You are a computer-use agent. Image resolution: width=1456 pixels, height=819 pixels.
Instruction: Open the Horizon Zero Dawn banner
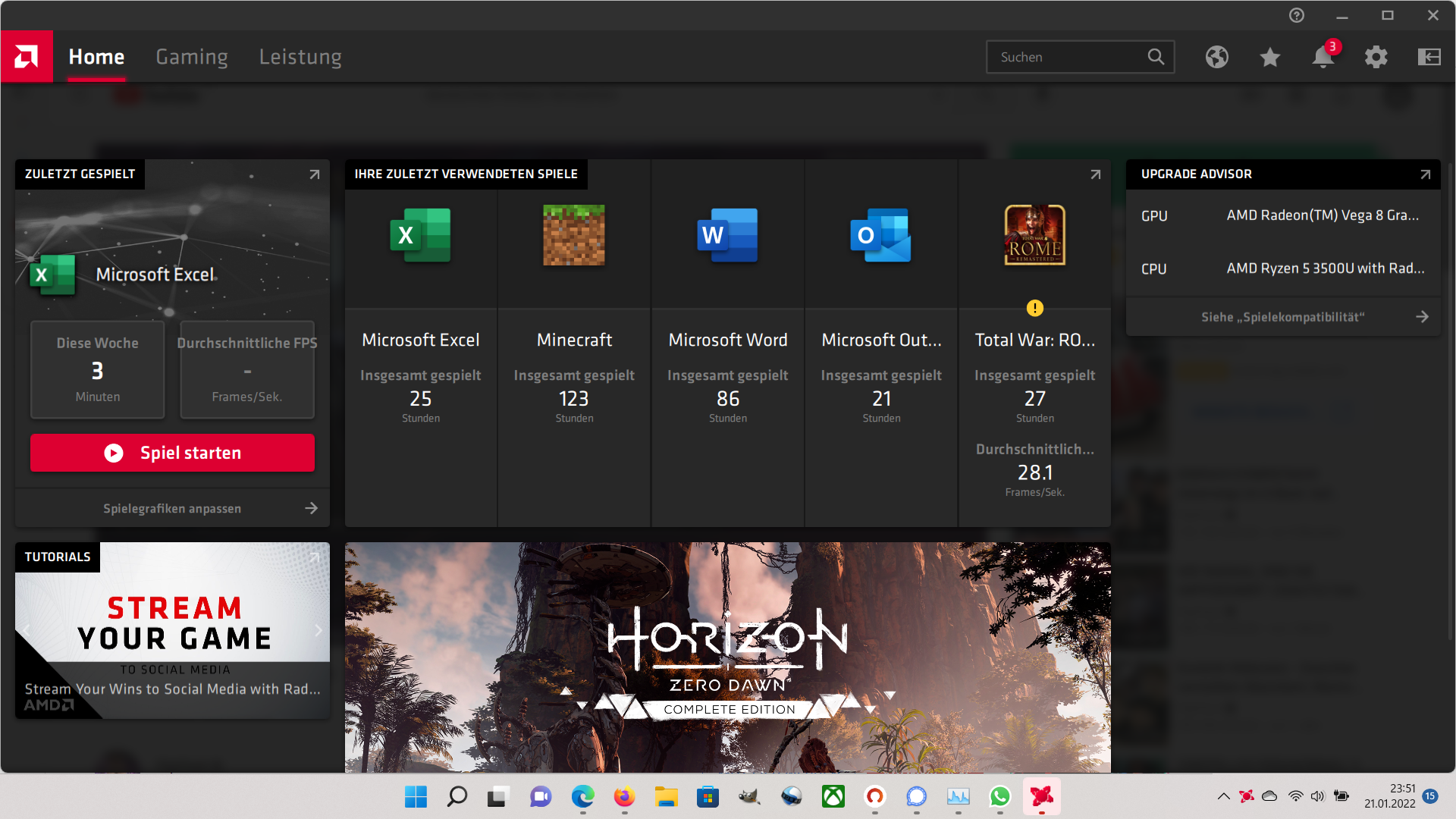click(x=728, y=657)
